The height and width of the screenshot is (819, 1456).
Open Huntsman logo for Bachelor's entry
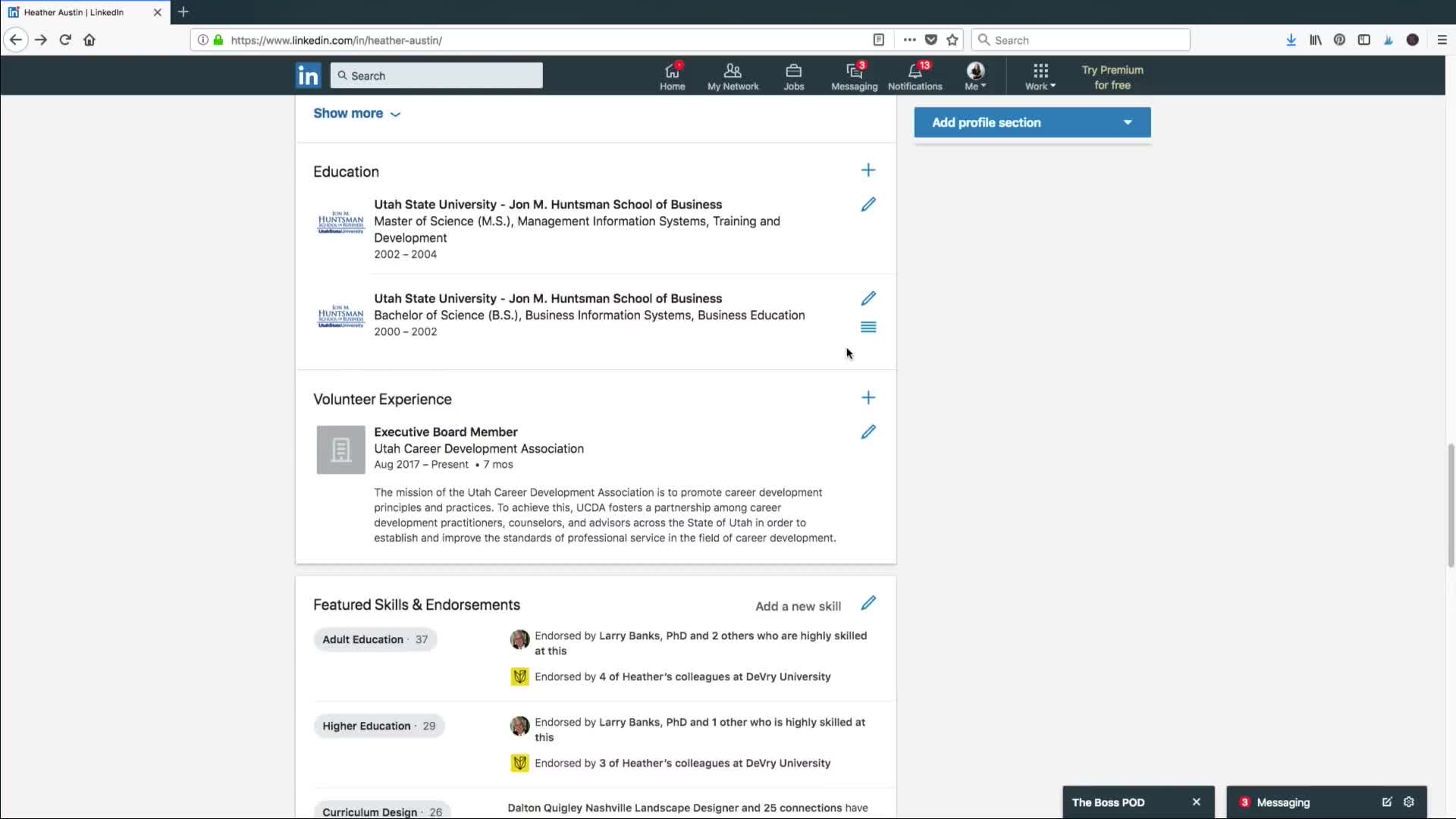point(340,316)
